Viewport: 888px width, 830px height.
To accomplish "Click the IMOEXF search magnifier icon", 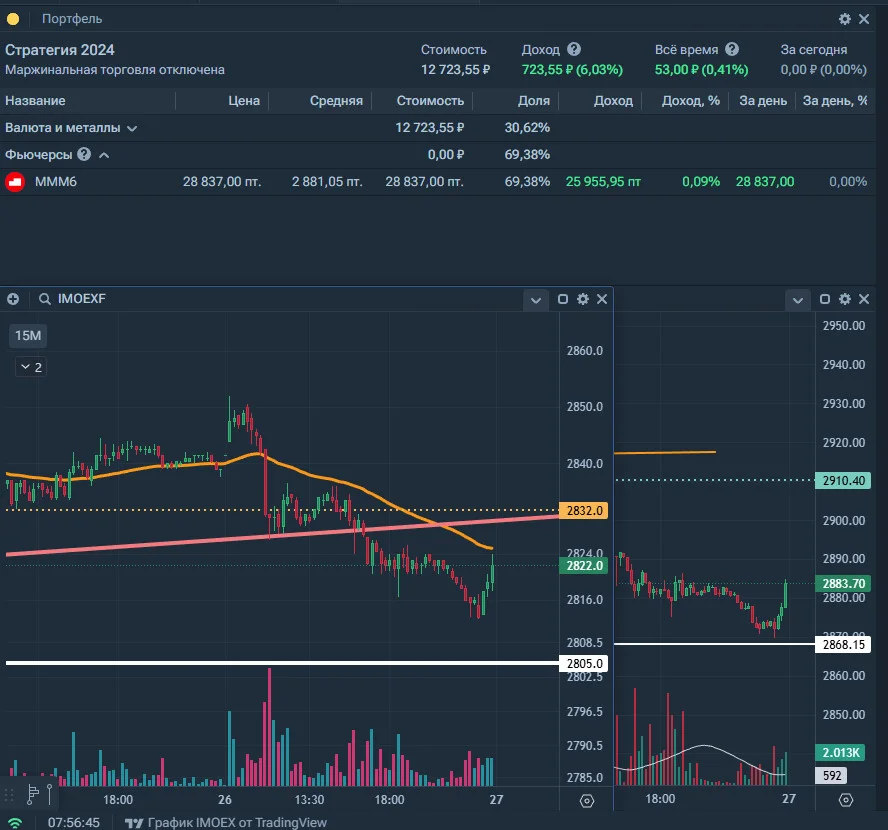I will click(45, 299).
